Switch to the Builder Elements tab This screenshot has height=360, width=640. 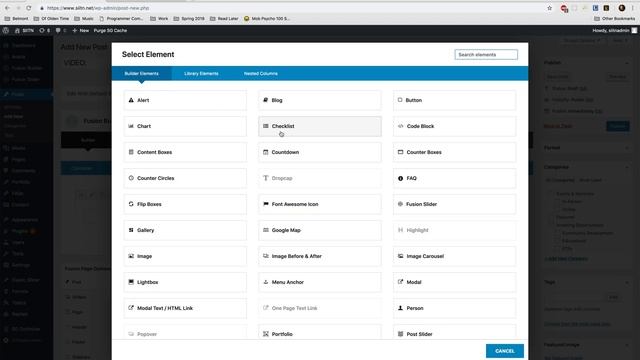point(142,73)
